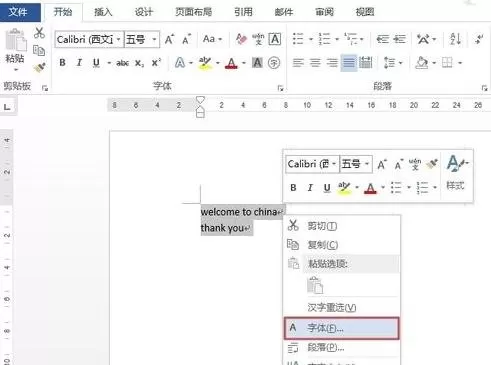
Task: Toggle Bold in the ribbon
Action: [62, 63]
